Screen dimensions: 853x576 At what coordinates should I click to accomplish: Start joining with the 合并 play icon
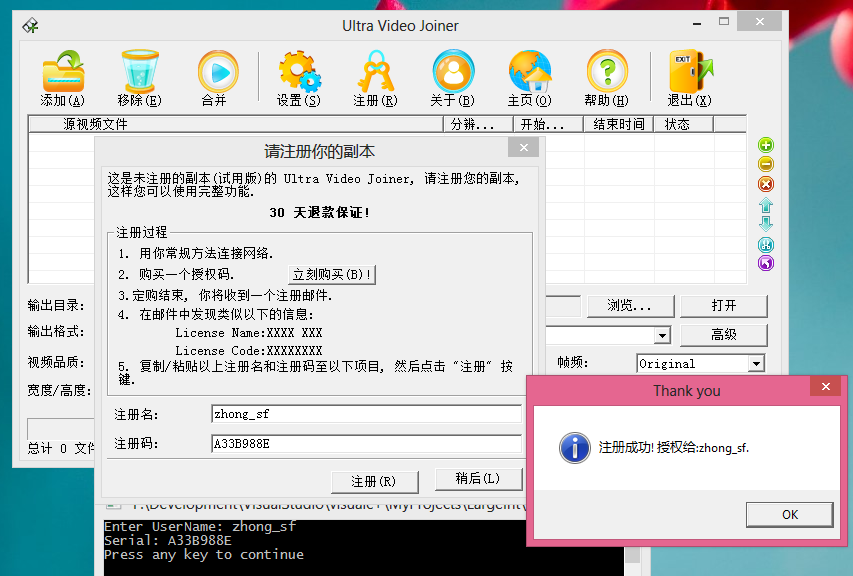coord(218,72)
